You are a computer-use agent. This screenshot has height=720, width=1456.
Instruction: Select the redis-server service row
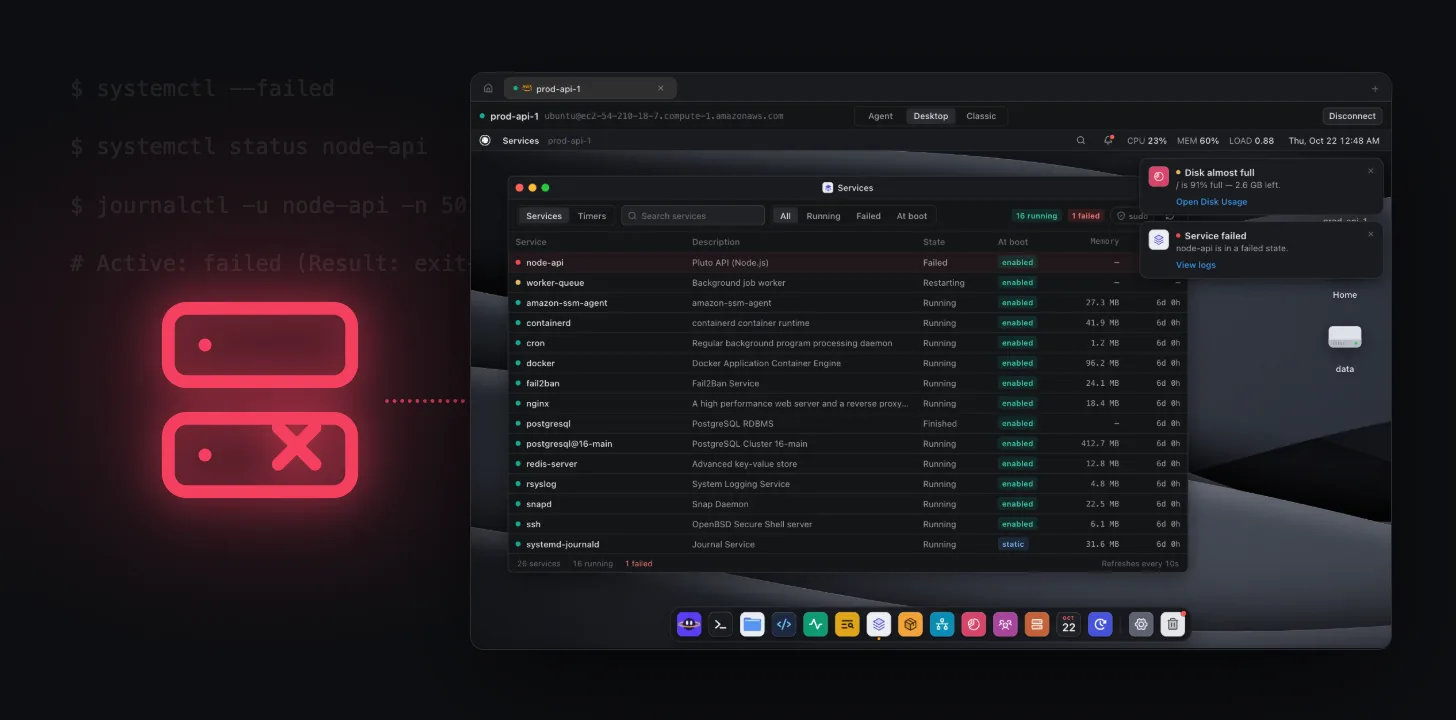pyautogui.click(x=847, y=464)
